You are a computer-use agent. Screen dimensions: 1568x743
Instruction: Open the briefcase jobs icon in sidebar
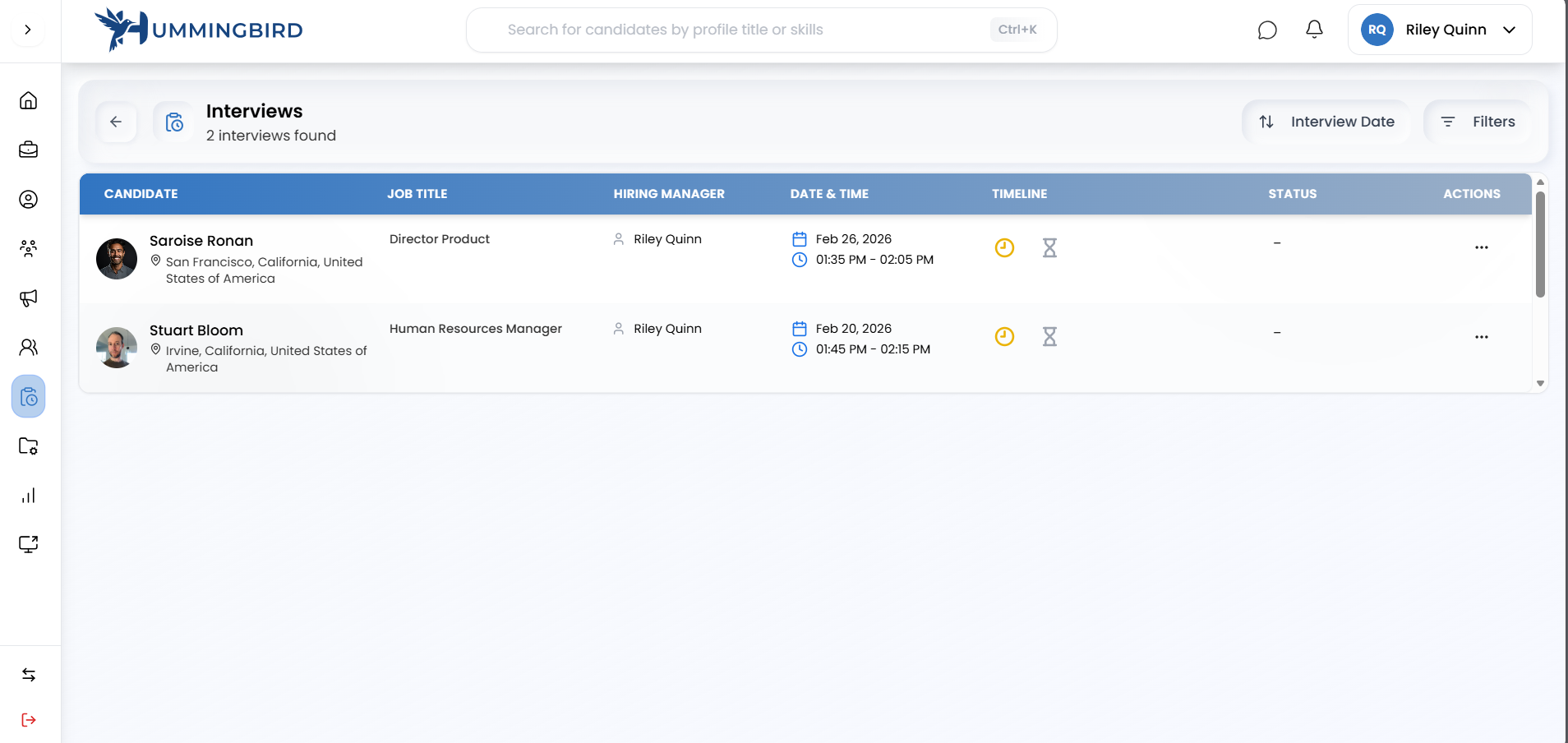(x=29, y=150)
